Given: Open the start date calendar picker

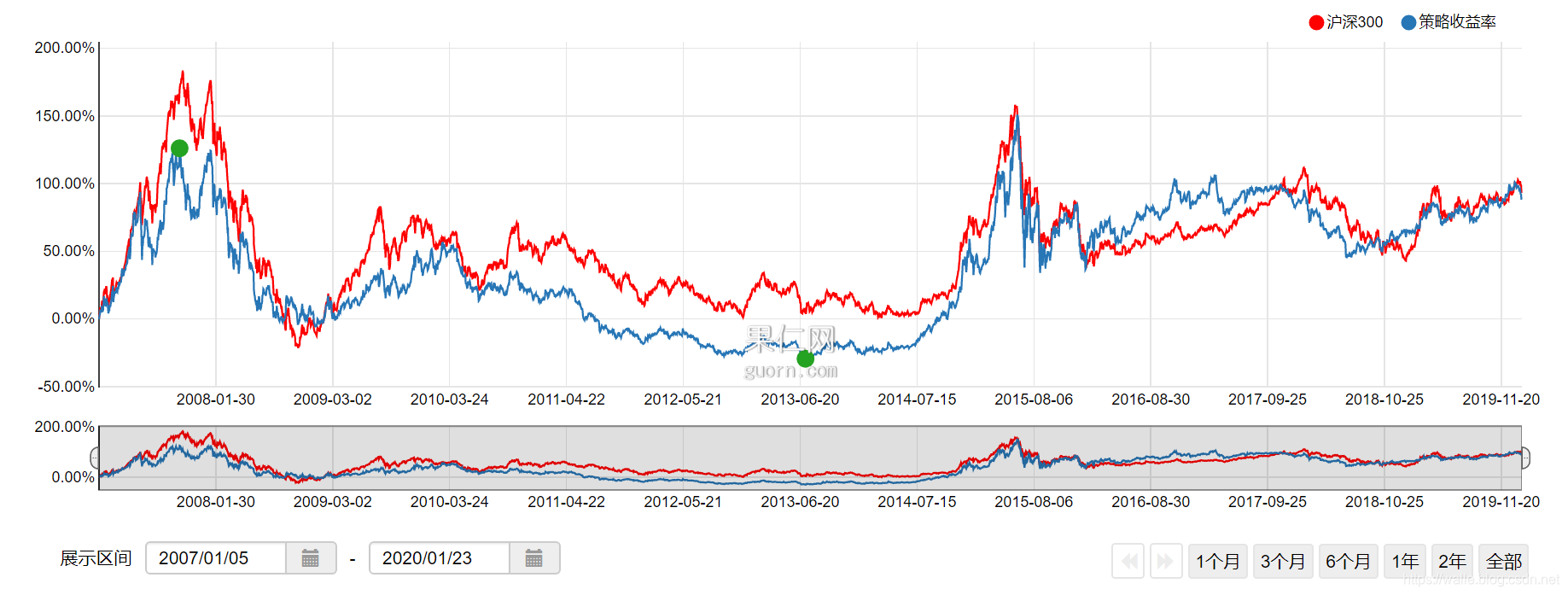Looking at the screenshot, I should [x=311, y=558].
